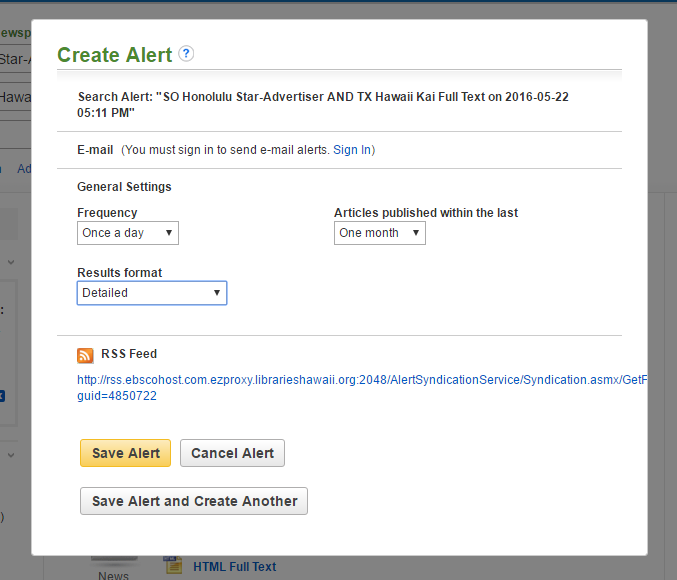Click the E-mail label
677x580 pixels.
(95, 150)
